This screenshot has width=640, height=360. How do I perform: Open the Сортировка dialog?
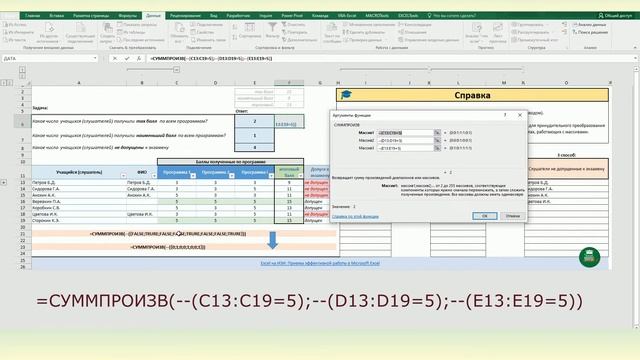[250, 31]
